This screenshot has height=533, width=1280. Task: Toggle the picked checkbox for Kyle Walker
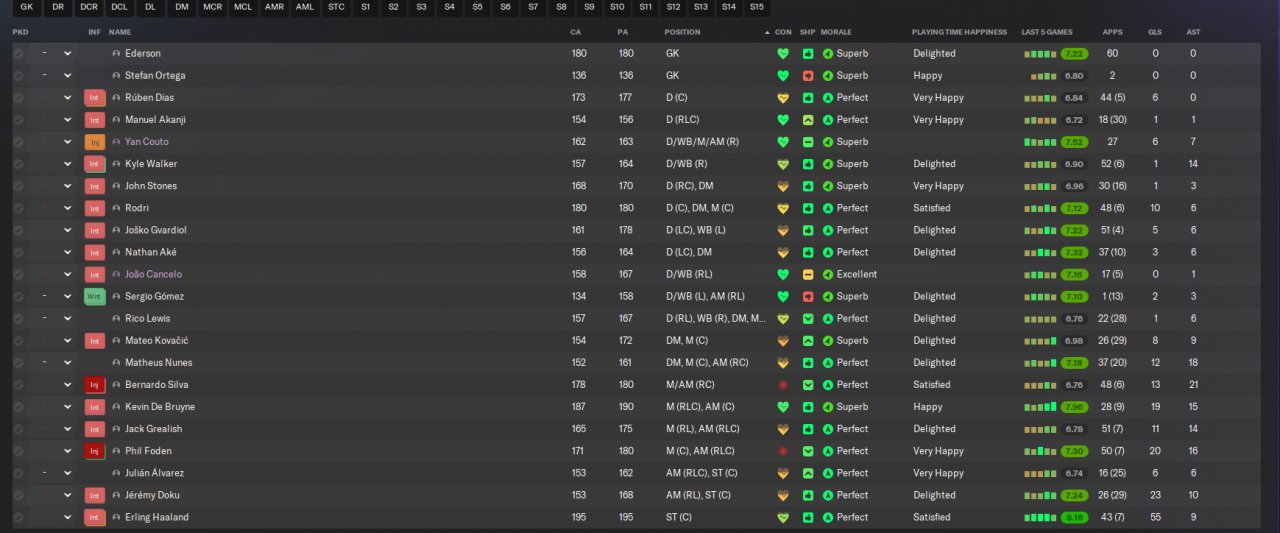(18, 164)
